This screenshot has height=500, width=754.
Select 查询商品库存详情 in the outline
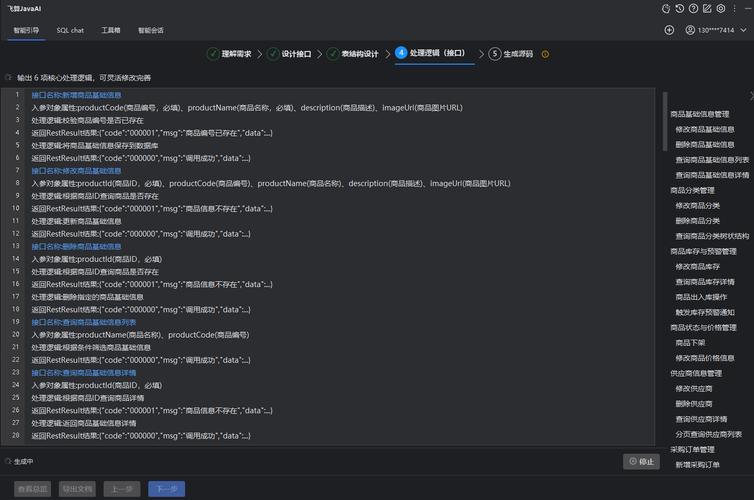click(x=705, y=282)
